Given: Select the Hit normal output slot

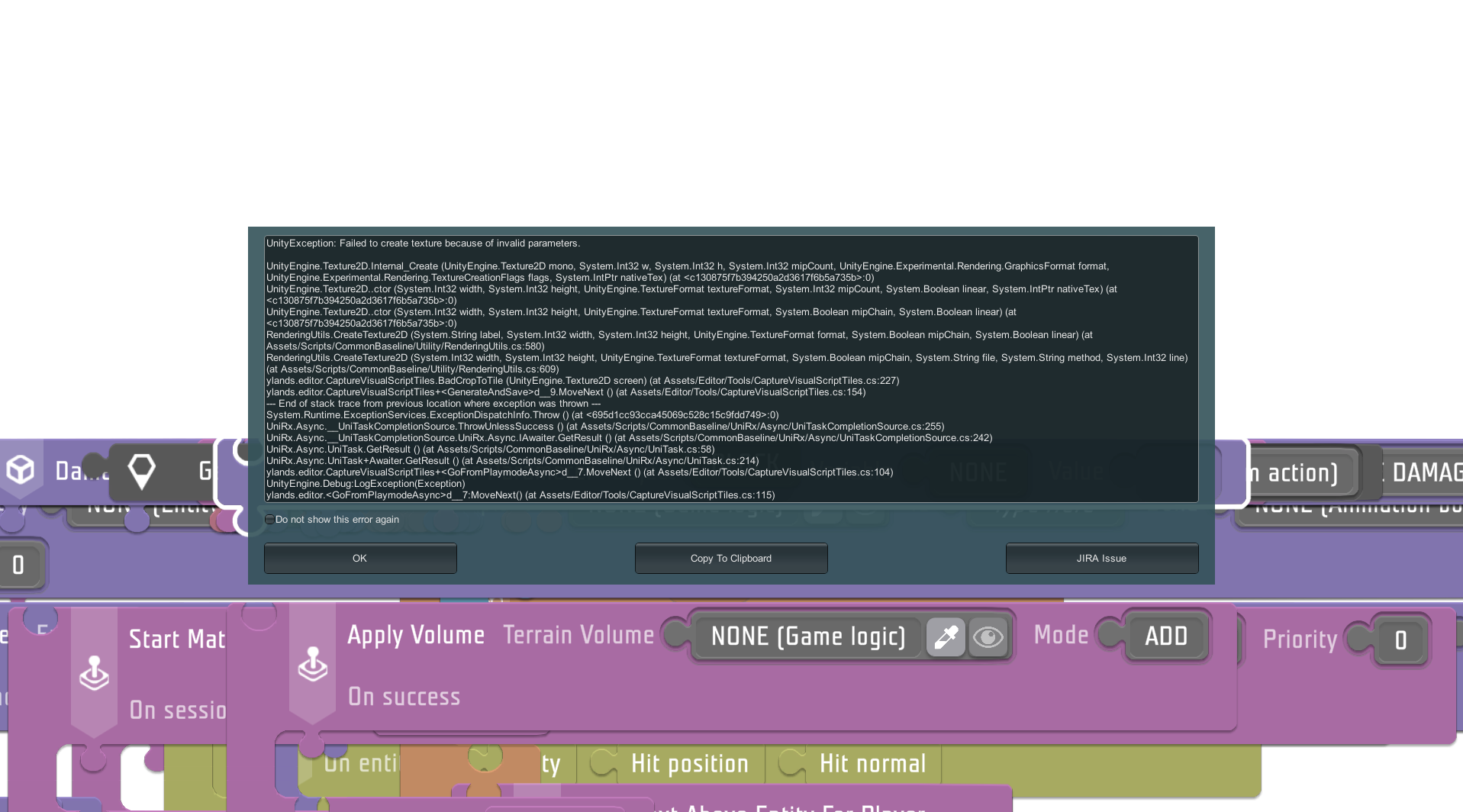Looking at the screenshot, I should pyautogui.click(x=872, y=764).
